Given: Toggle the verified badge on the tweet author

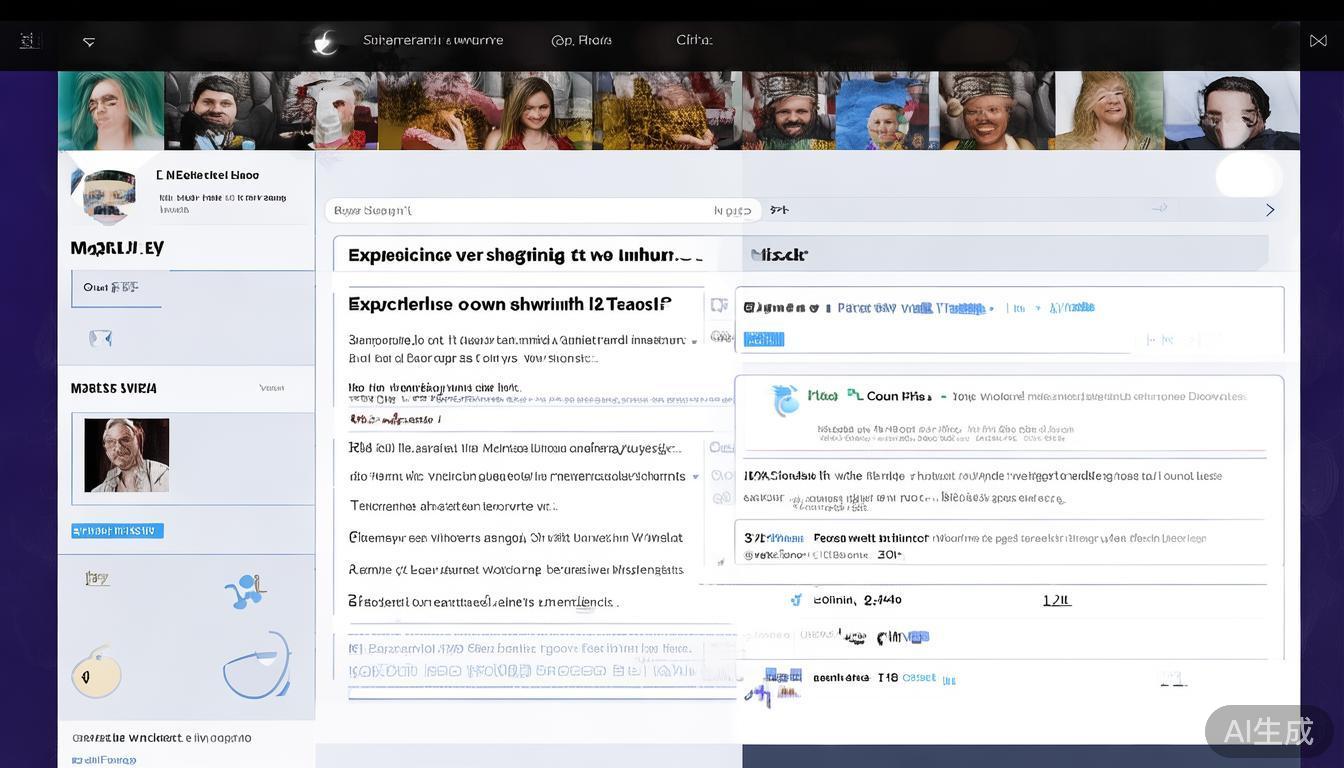Looking at the screenshot, I should click(x=812, y=307).
